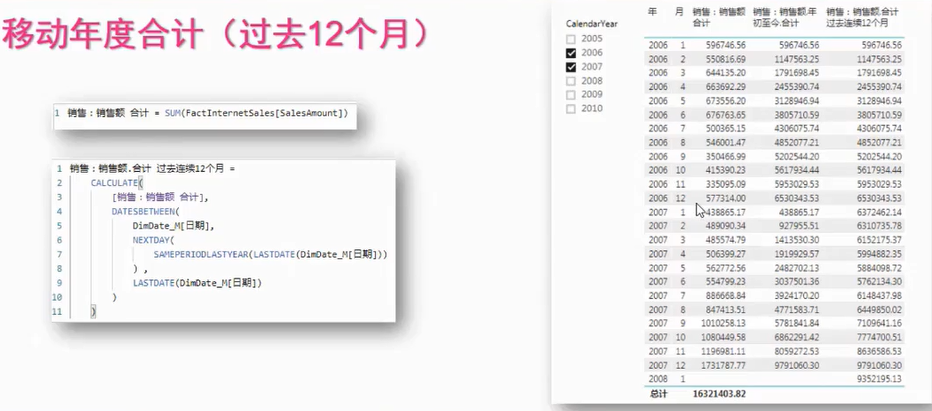Sort by the 年 column header
This screenshot has height=411, width=932.
tap(653, 11)
